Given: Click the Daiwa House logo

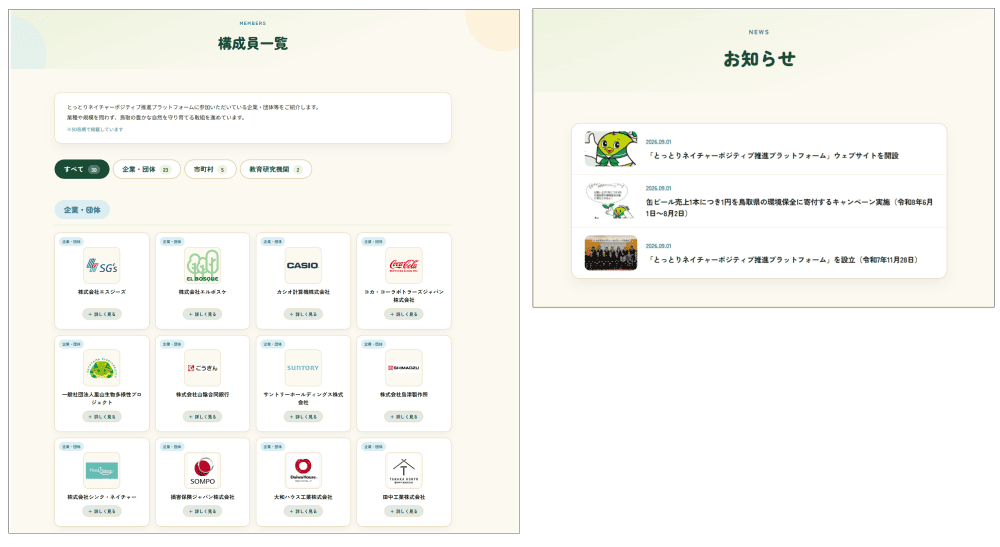Looking at the screenshot, I should click(x=303, y=470).
